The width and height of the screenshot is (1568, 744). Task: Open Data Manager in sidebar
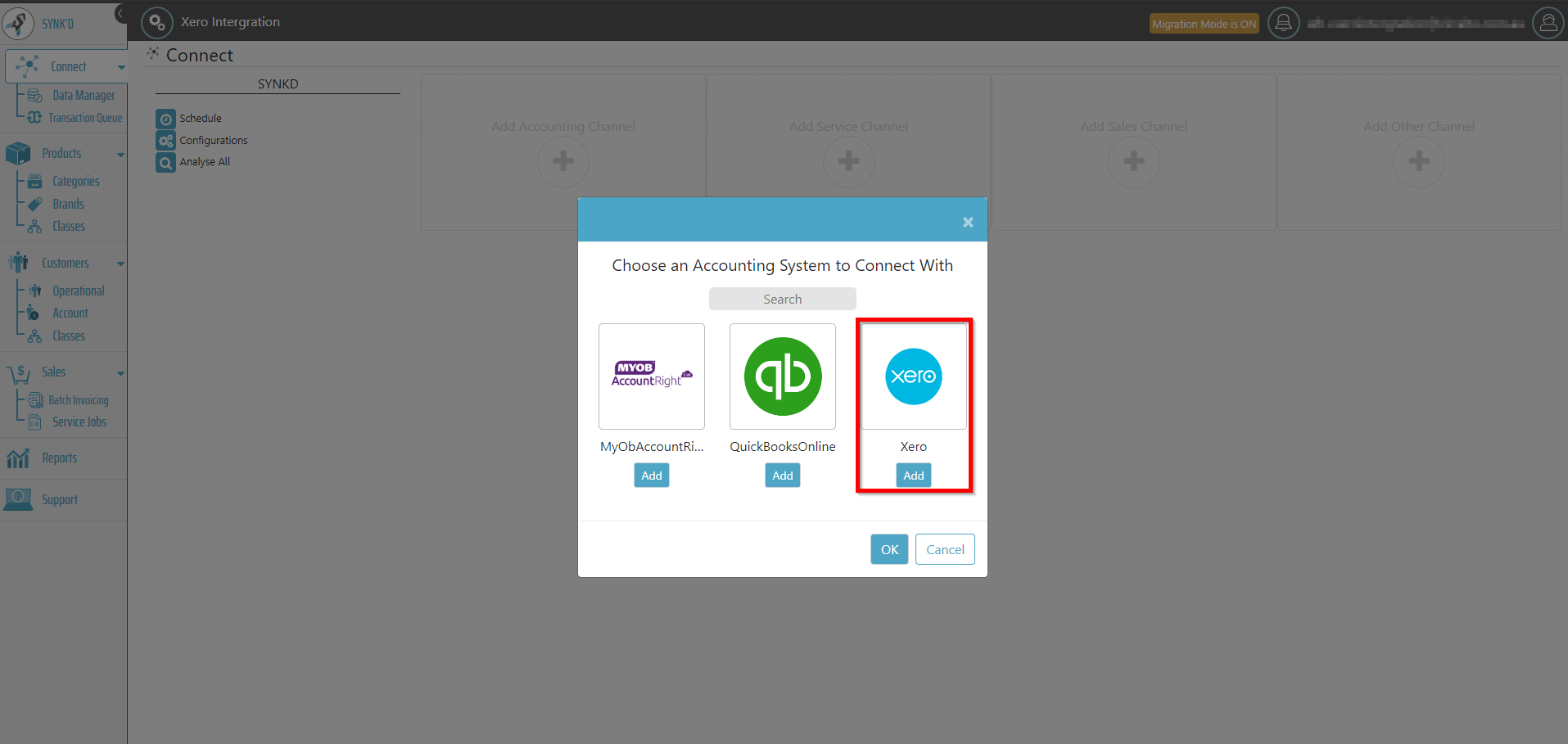[84, 96]
